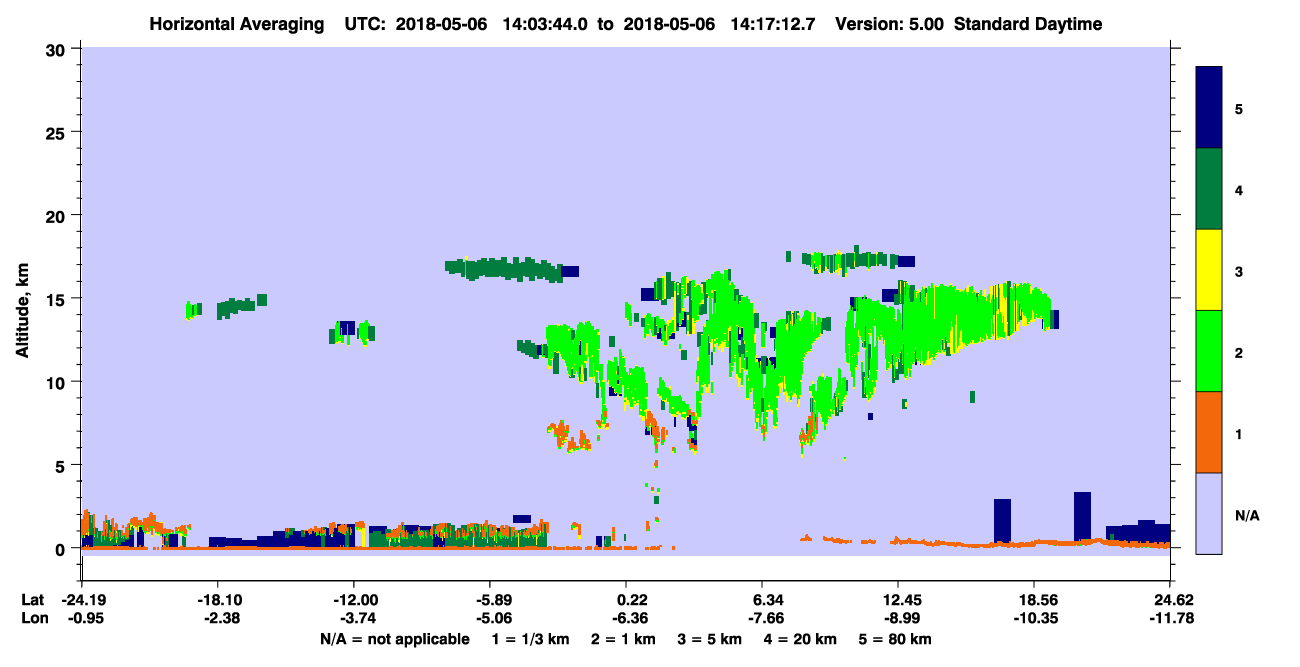
Task: Click the start time '14:03:44.0' in the title
Action: 546,24
